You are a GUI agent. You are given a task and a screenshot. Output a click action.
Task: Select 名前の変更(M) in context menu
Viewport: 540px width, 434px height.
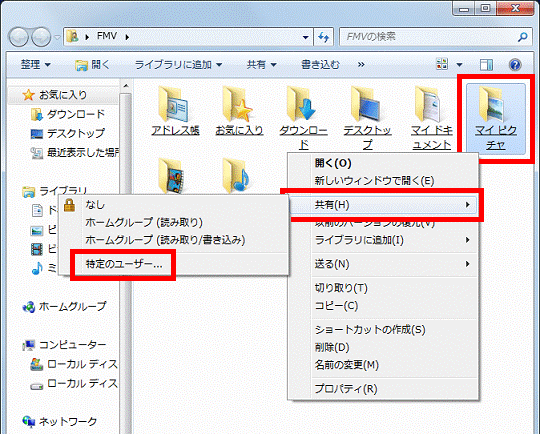click(383, 365)
